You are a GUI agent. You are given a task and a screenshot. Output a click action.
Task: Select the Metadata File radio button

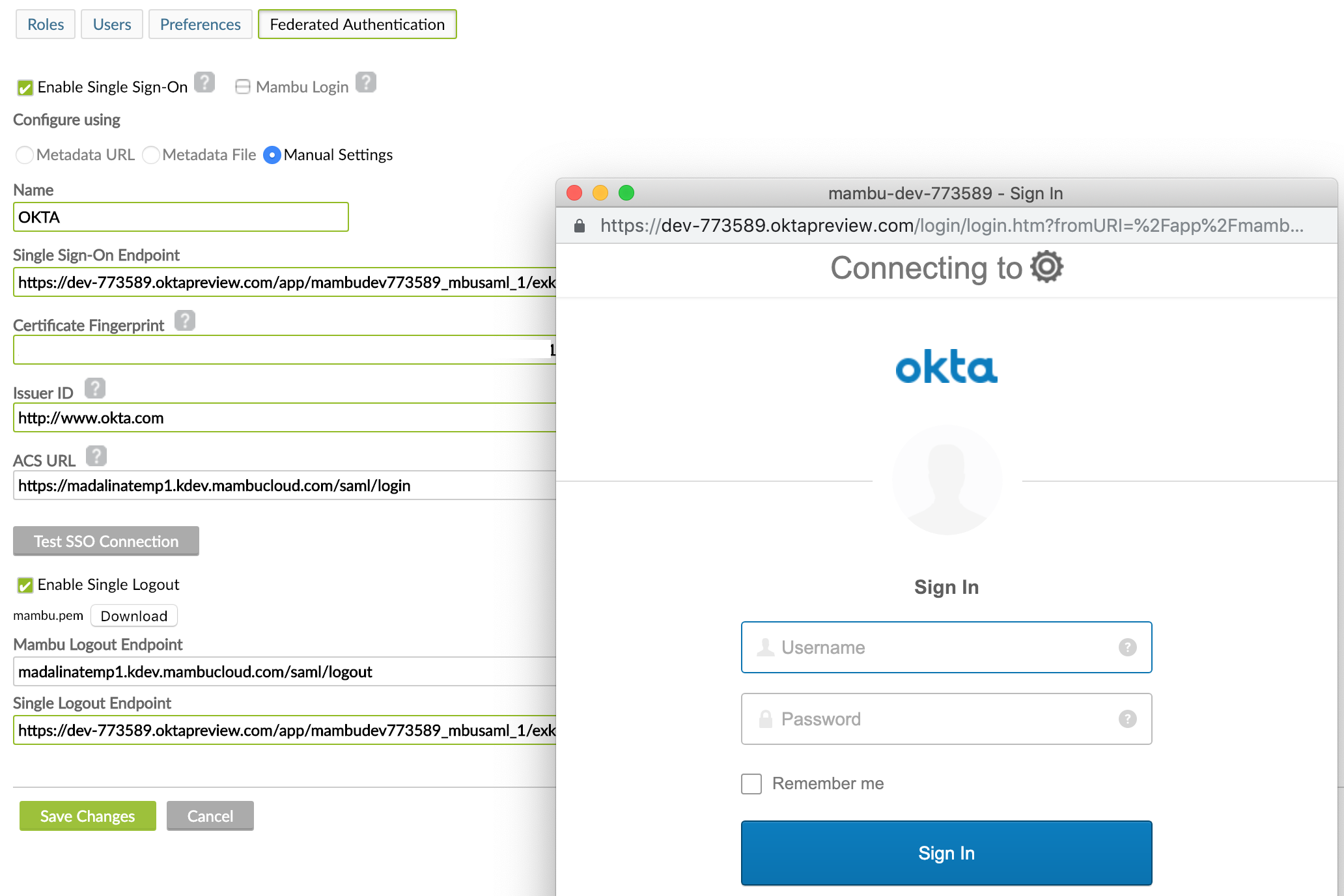tap(151, 155)
